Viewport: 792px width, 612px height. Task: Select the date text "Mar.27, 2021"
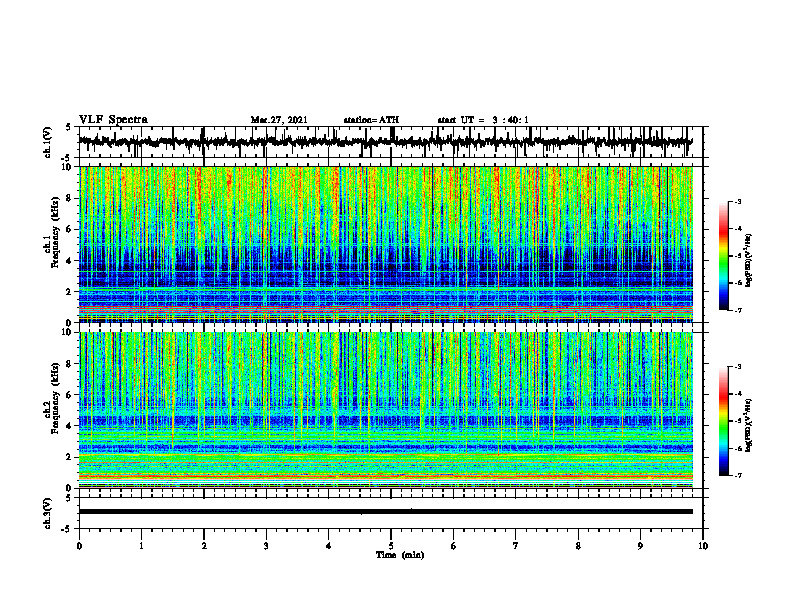click(x=279, y=120)
